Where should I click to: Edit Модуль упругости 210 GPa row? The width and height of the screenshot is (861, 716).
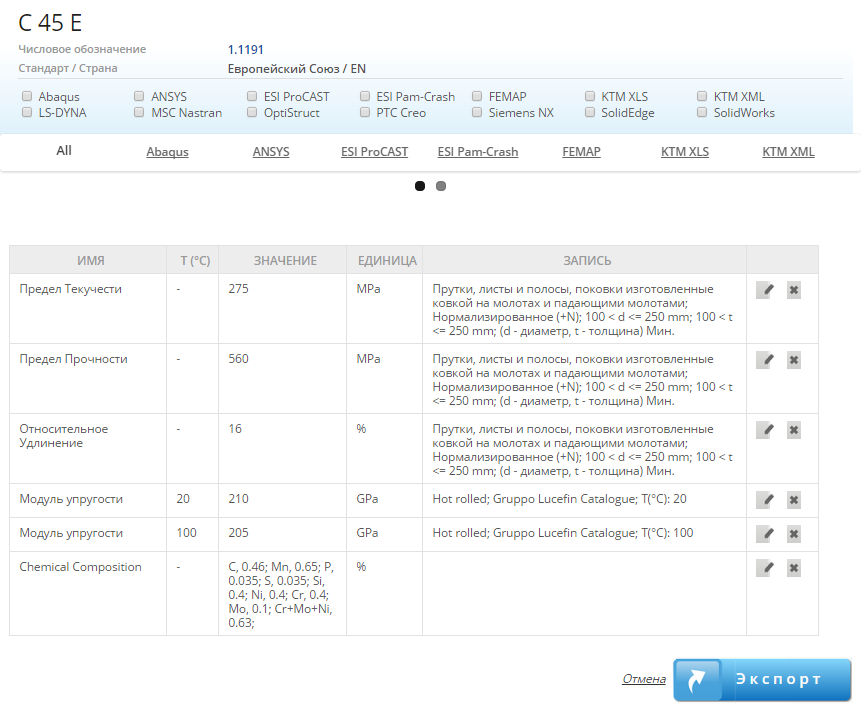[765, 500]
